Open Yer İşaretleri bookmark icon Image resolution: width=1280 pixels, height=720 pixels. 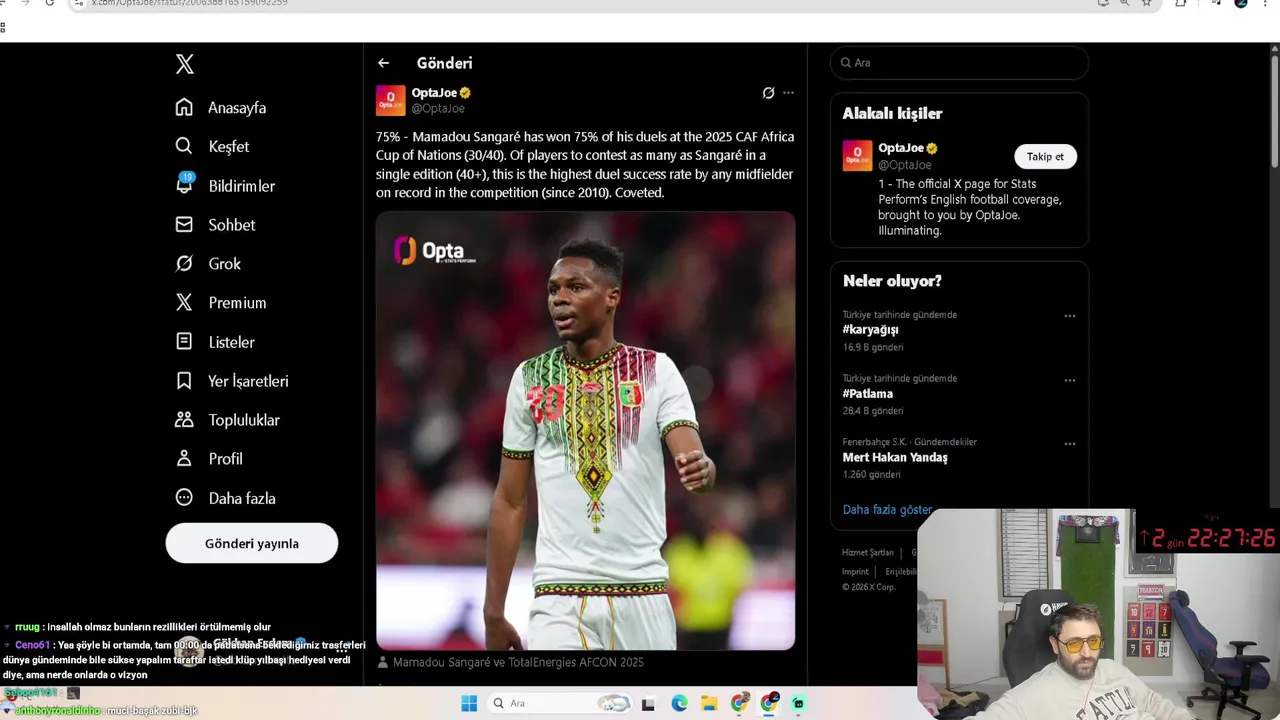184,380
